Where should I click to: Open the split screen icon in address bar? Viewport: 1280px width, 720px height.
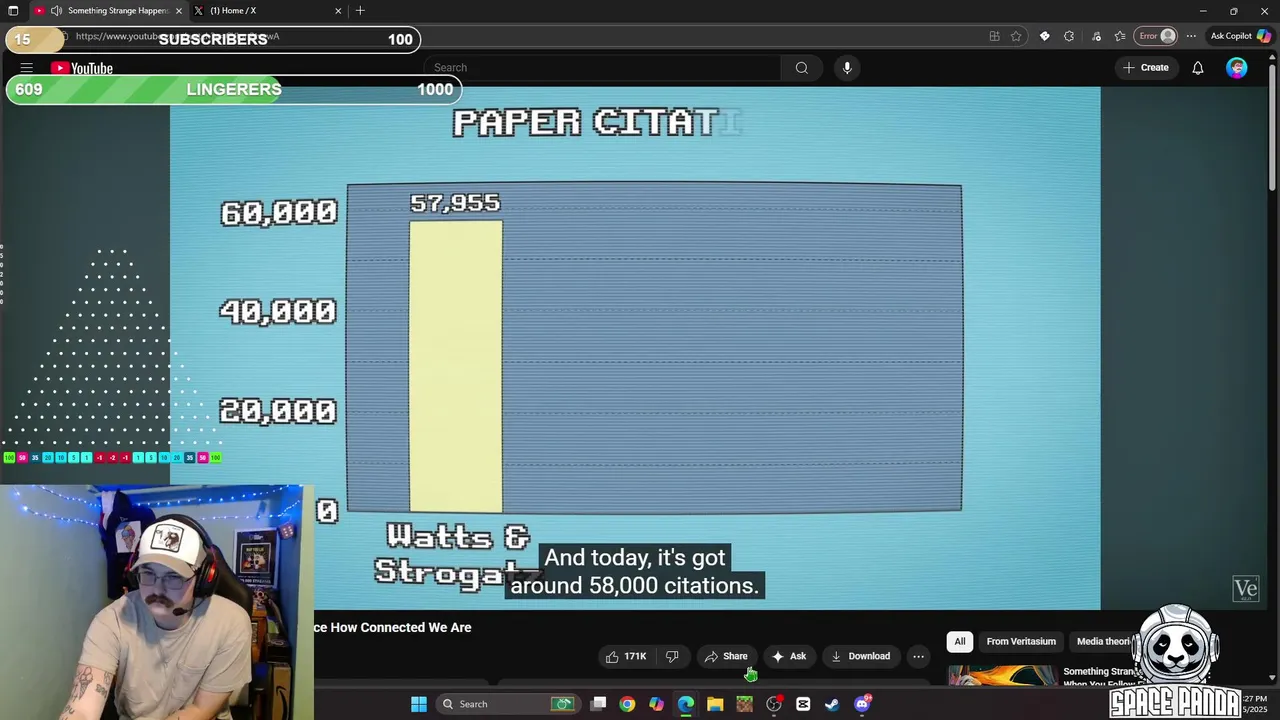click(994, 36)
